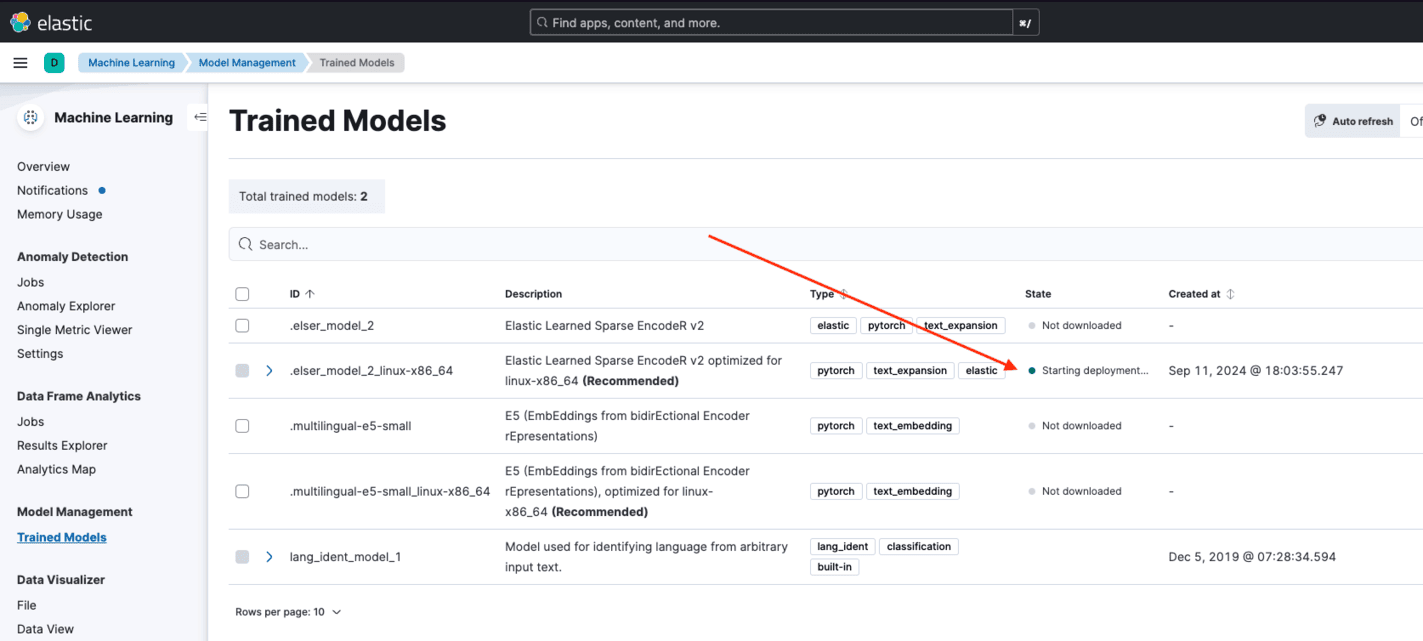Sort models using the Created at sort icon
The image size is (1423, 641).
click(x=1231, y=293)
